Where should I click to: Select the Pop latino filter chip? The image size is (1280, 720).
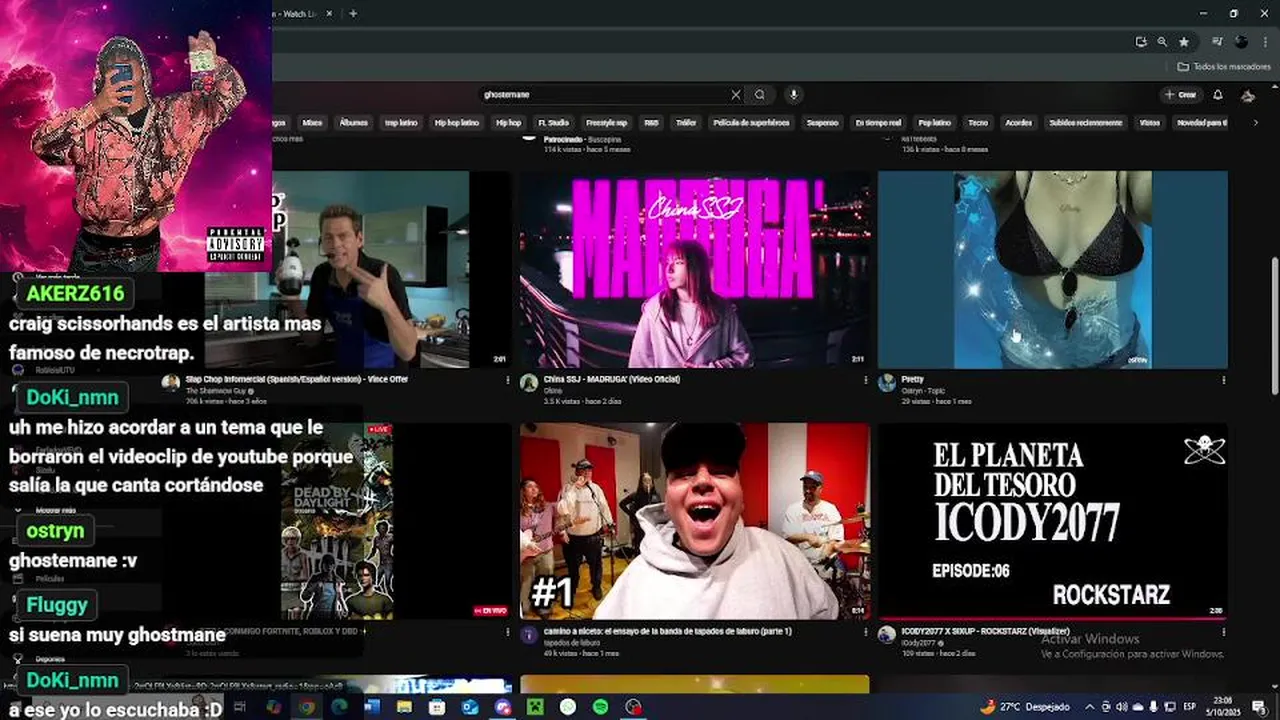pos(935,123)
